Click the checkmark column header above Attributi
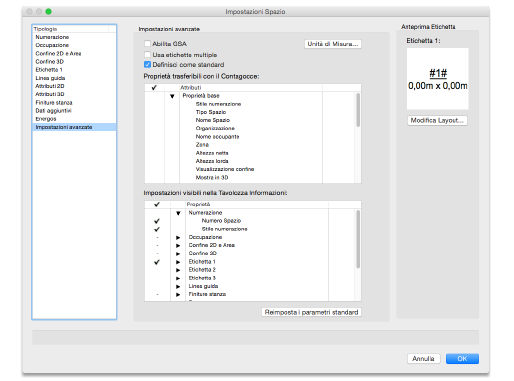This screenshot has height=381, width=514. coord(154,88)
